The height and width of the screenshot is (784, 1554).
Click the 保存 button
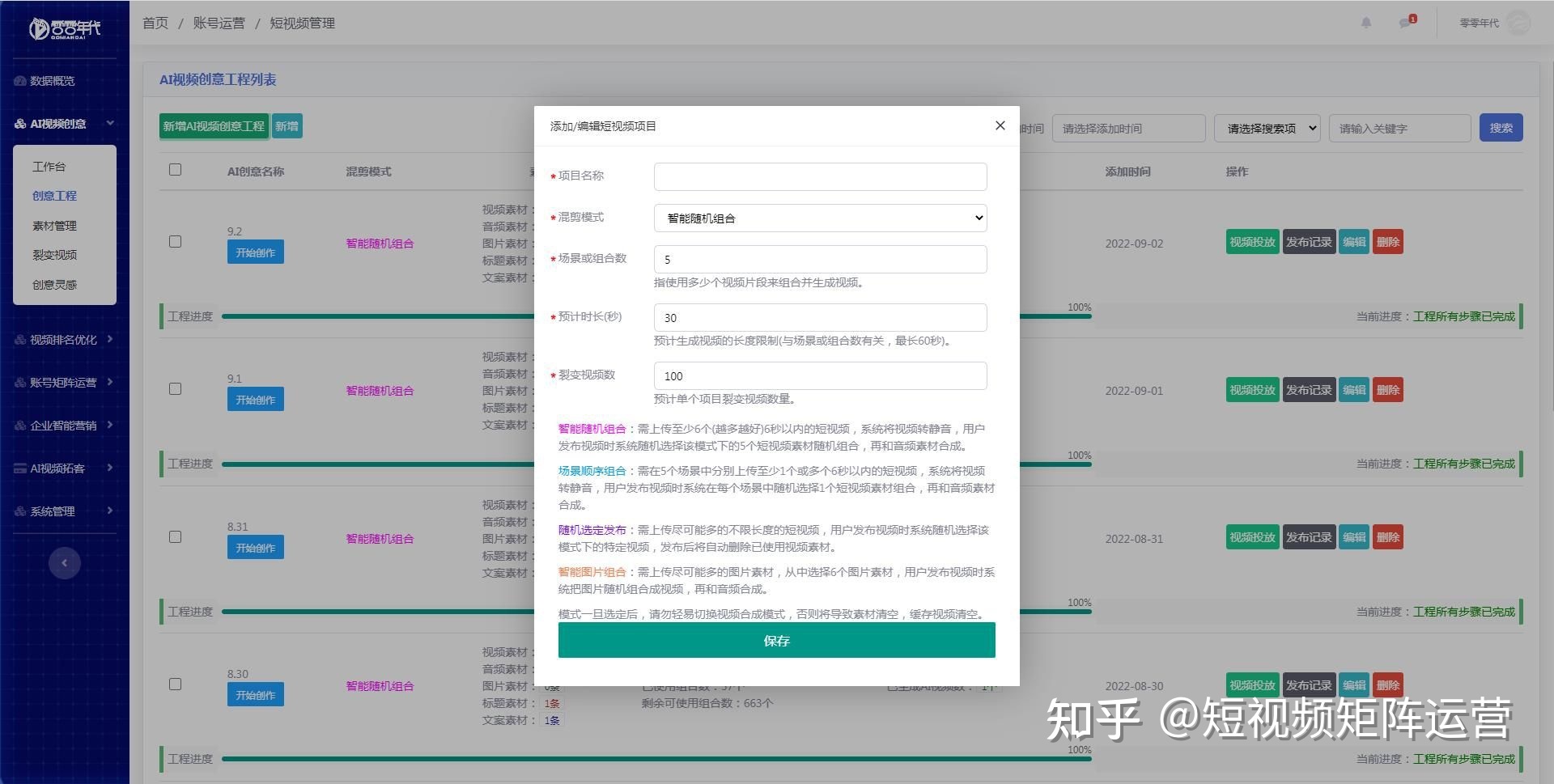click(776, 641)
